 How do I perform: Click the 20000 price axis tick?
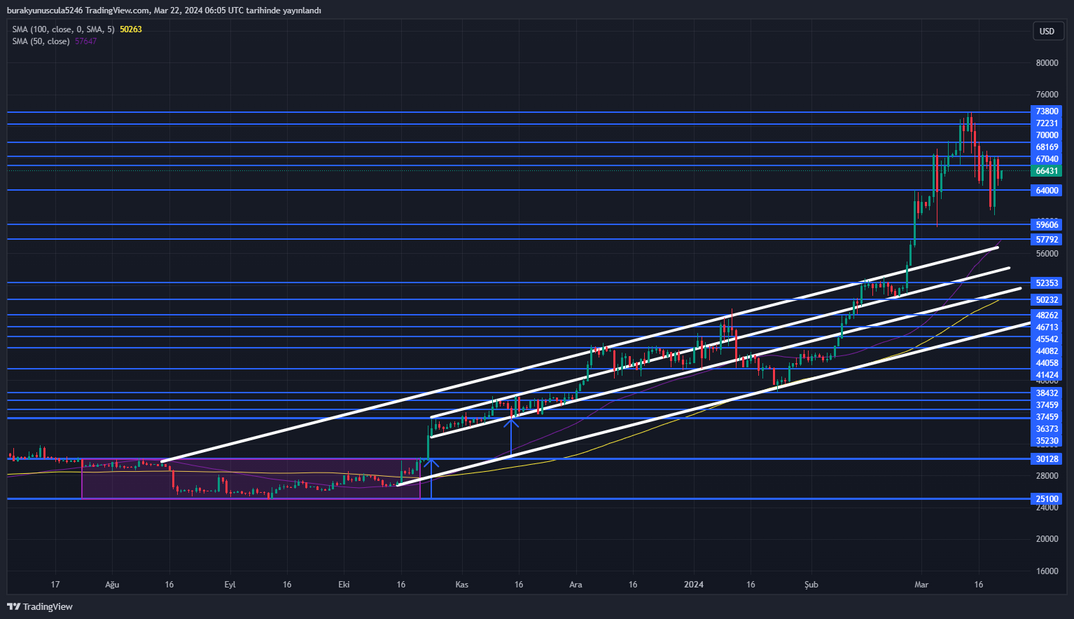tap(1047, 539)
